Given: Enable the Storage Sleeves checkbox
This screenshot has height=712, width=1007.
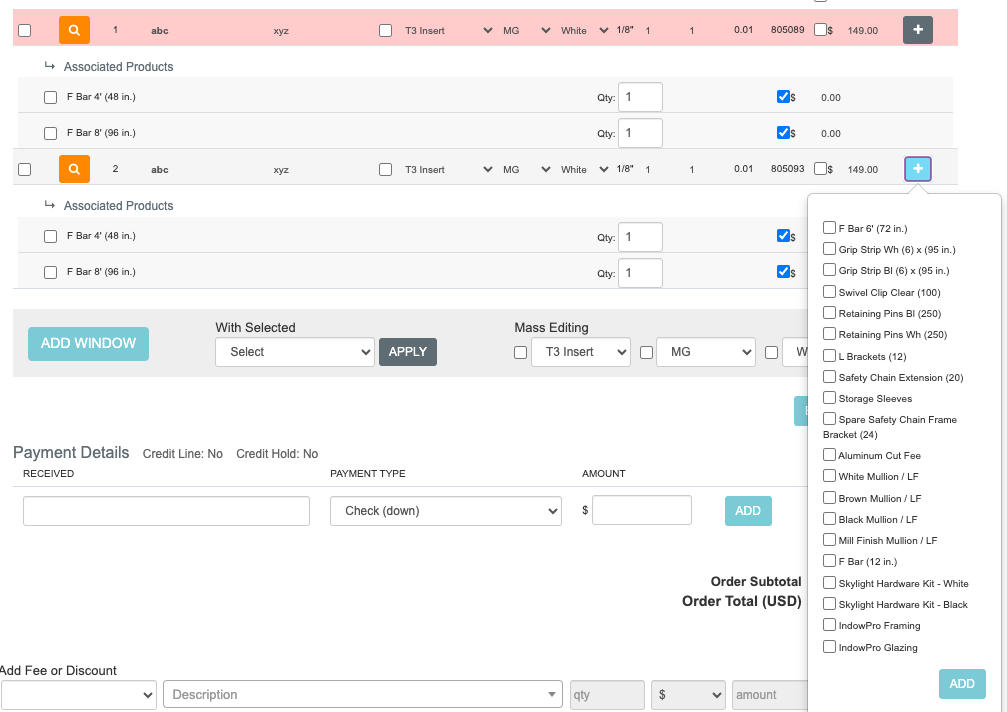Looking at the screenshot, I should [830, 398].
